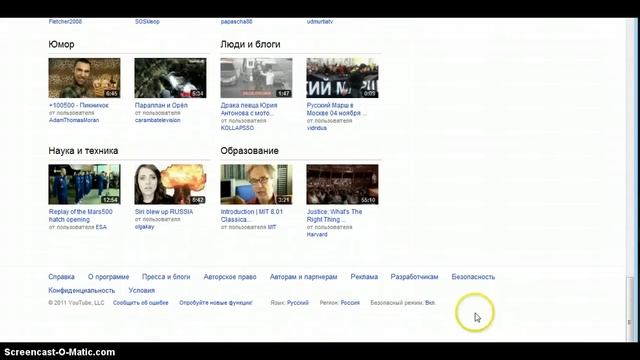Open the SOSkleop channel link
640x360 pixels.
tap(147, 22)
